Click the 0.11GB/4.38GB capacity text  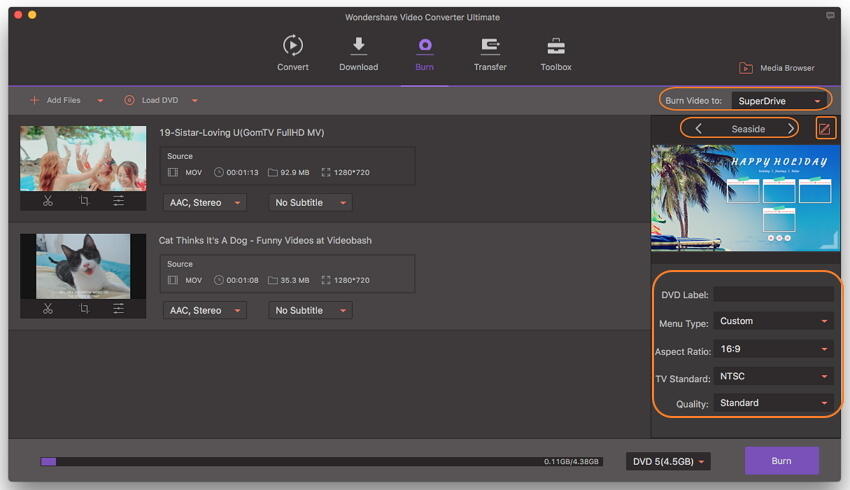tap(571, 461)
